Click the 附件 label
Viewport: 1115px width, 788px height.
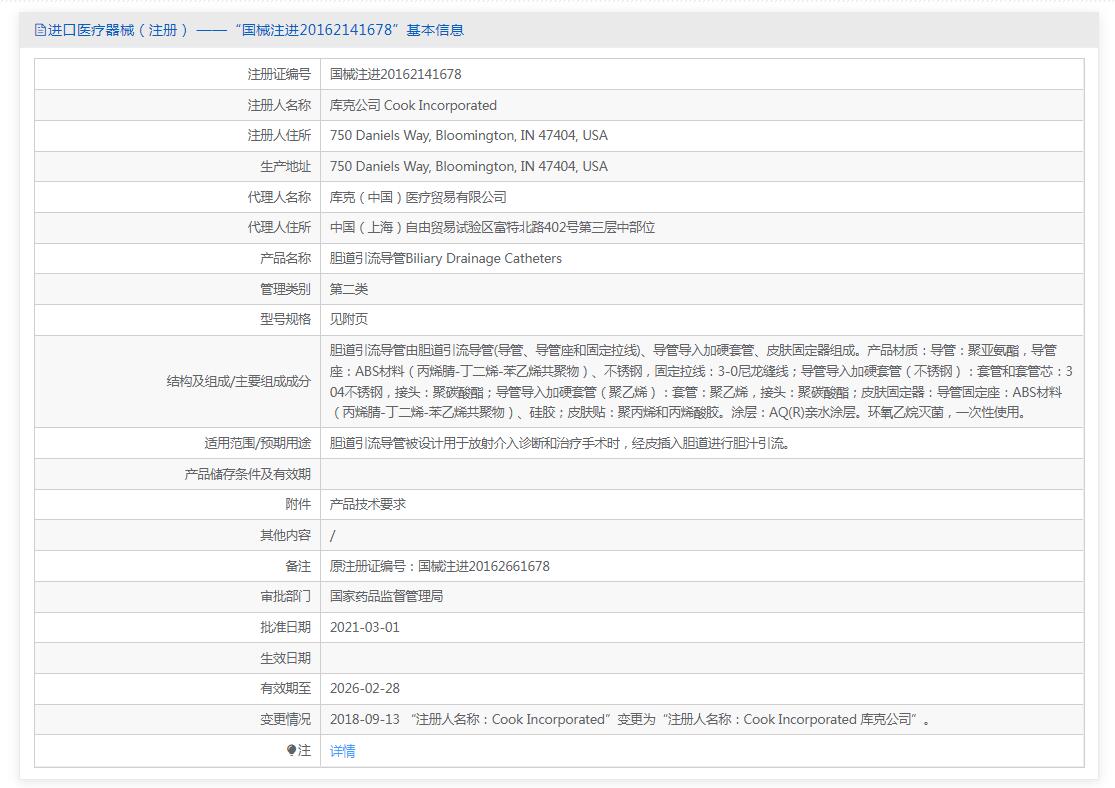pos(298,504)
